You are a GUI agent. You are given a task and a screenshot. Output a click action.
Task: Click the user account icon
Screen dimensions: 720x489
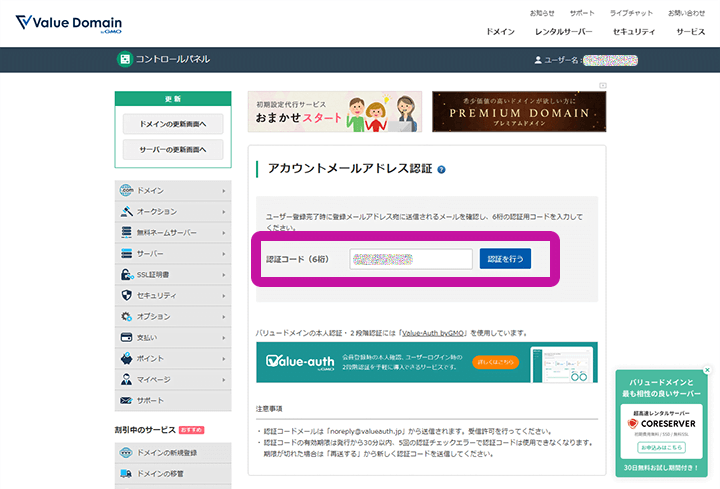[x=538, y=60]
